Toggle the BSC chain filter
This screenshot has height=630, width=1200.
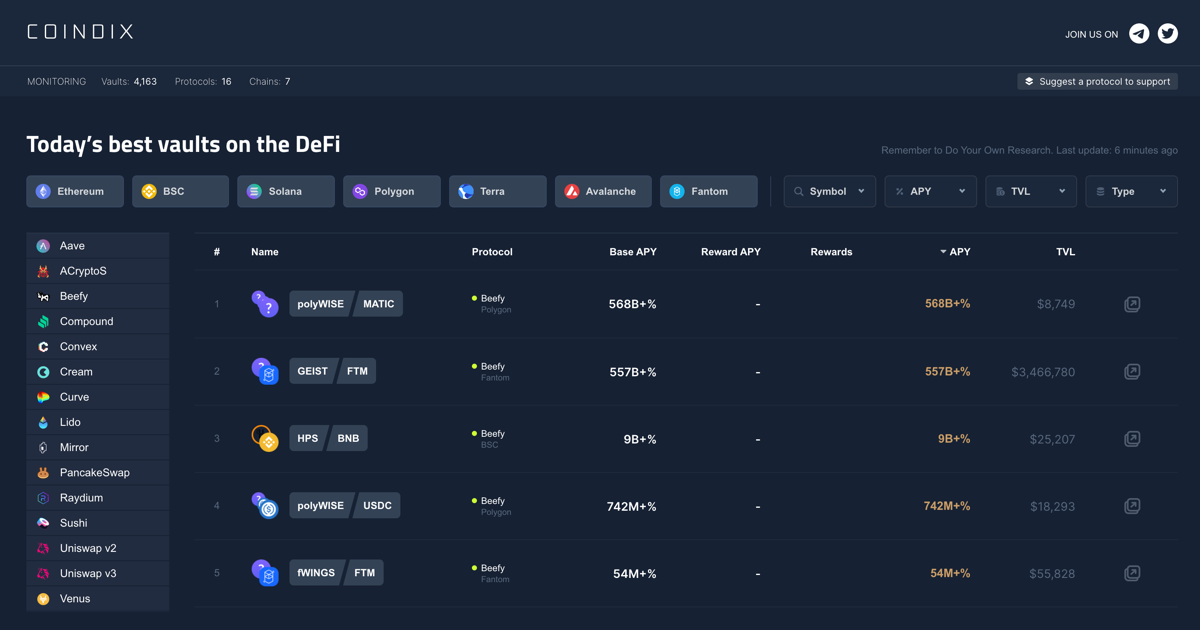click(181, 191)
